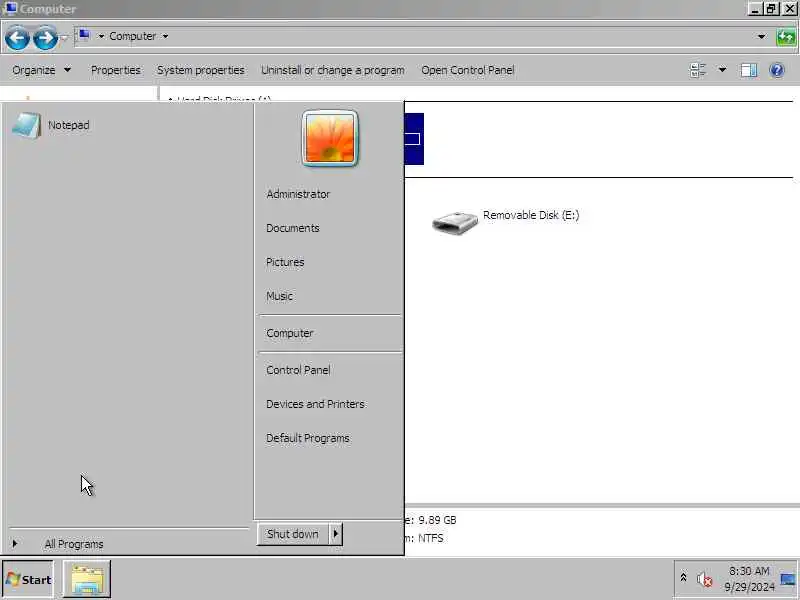Click the NTFS file system detail
This screenshot has height=600, width=800.
430,538
